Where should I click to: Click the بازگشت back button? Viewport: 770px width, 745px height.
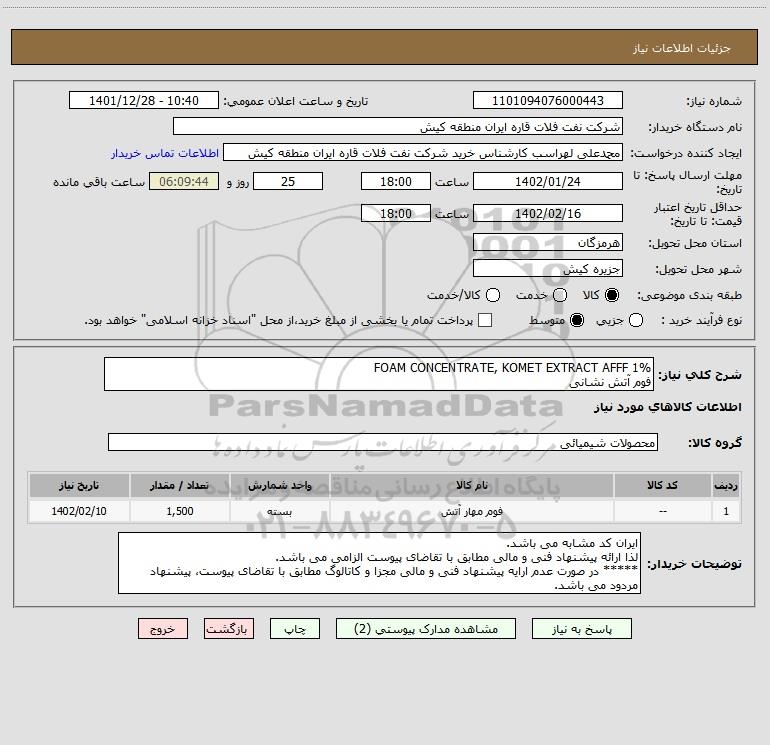click(229, 629)
